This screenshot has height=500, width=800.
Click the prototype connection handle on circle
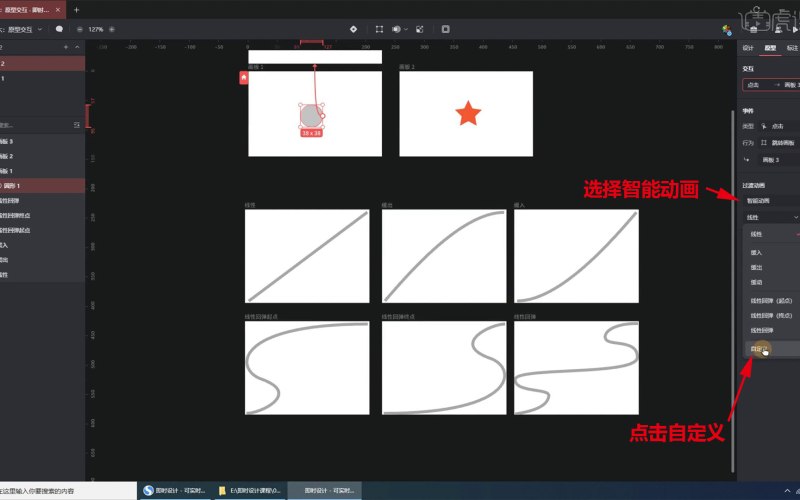point(323,116)
